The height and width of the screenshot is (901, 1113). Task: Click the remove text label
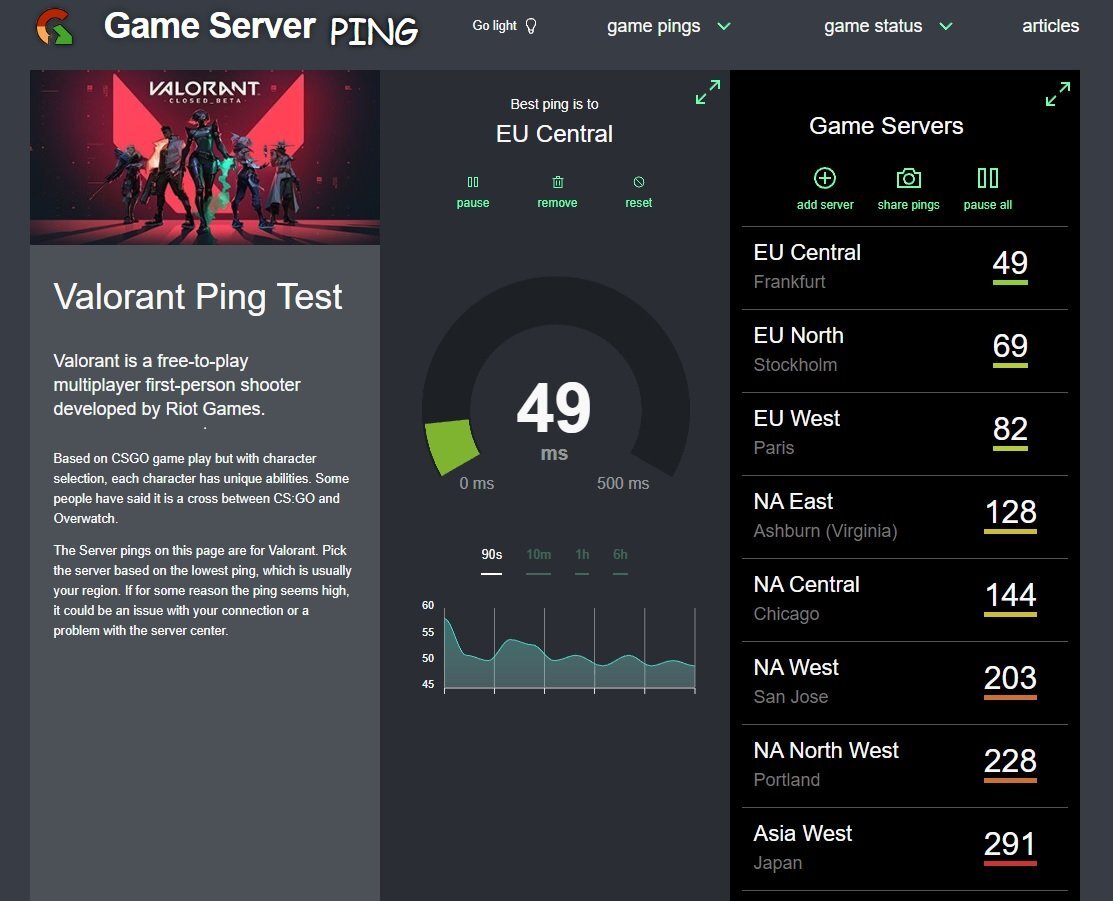[557, 203]
